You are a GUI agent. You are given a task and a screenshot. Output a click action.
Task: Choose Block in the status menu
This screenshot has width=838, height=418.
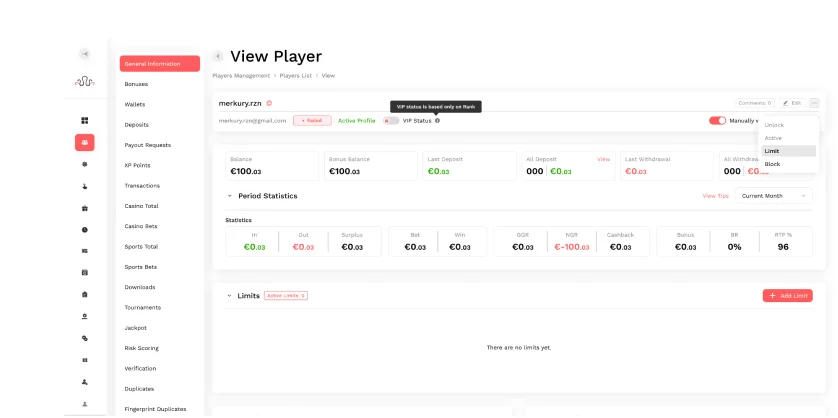tap(772, 164)
